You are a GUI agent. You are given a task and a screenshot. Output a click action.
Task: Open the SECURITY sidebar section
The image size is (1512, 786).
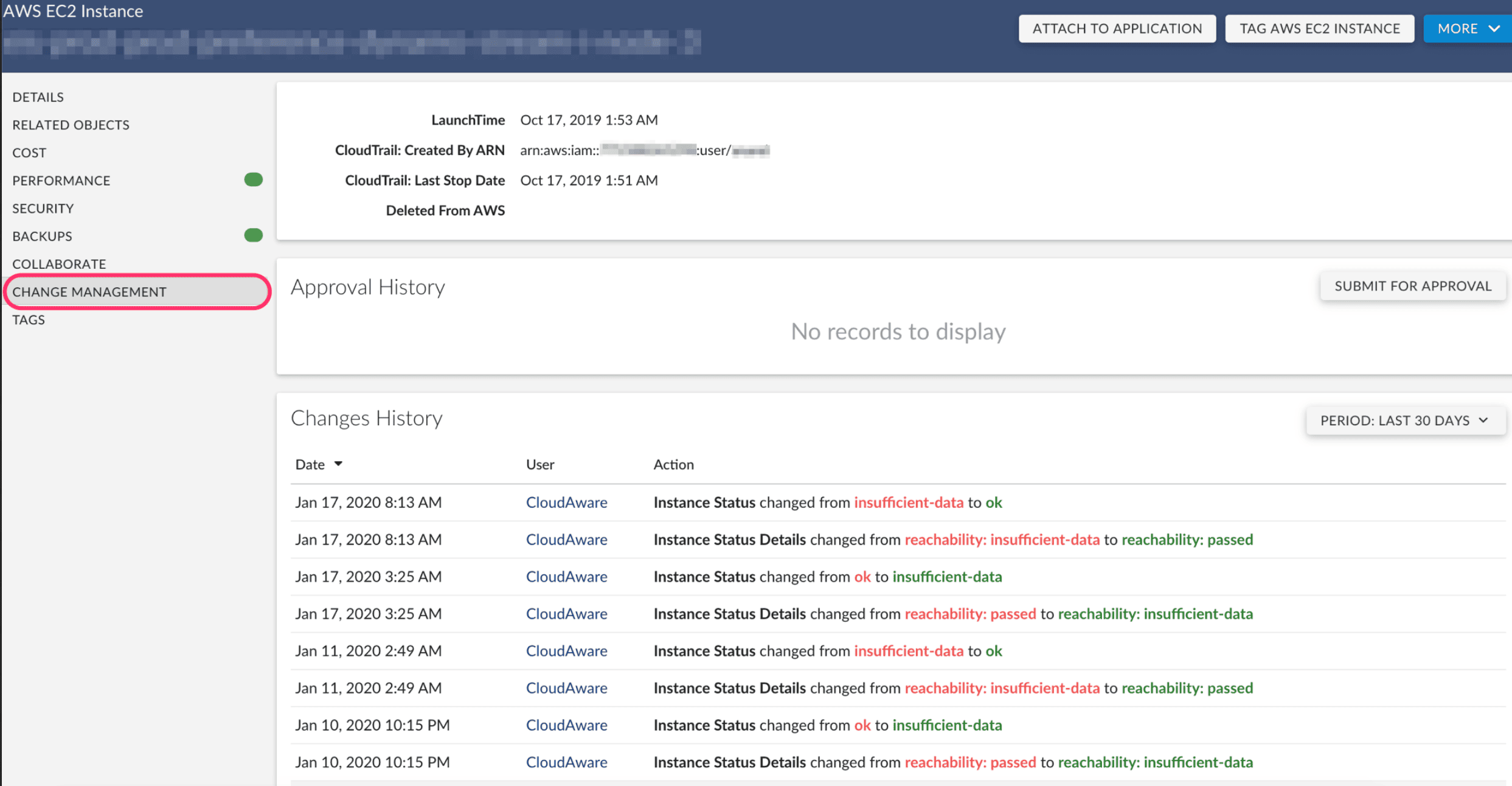pyautogui.click(x=43, y=208)
